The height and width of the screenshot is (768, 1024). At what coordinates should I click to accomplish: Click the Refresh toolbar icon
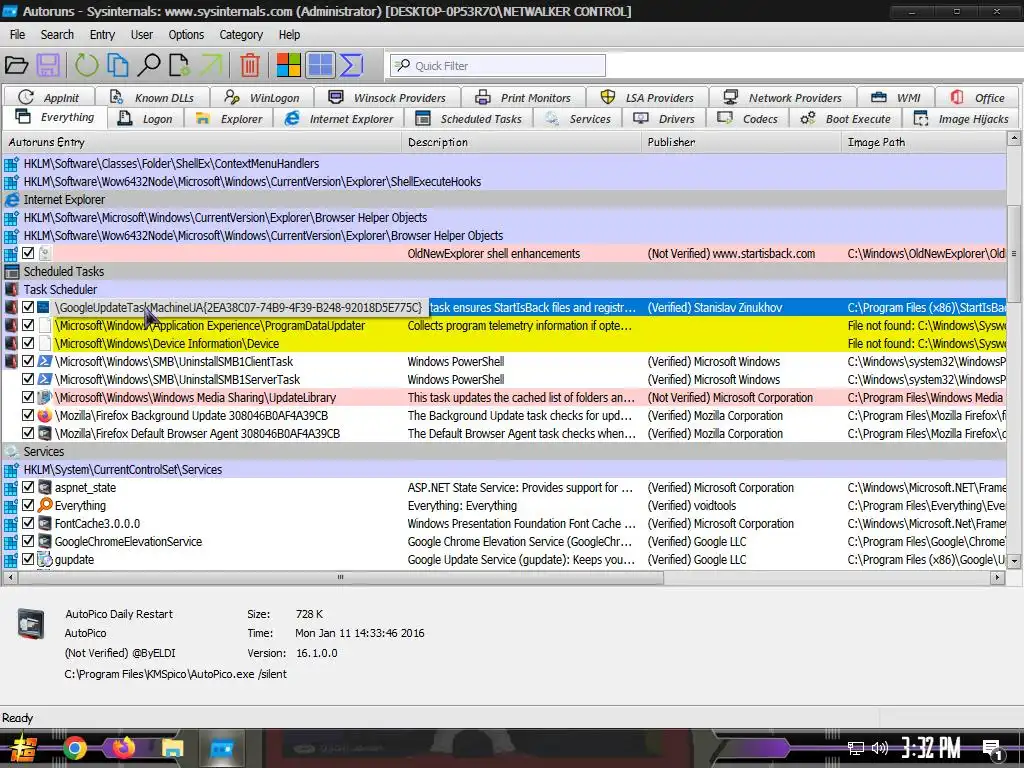pos(86,65)
